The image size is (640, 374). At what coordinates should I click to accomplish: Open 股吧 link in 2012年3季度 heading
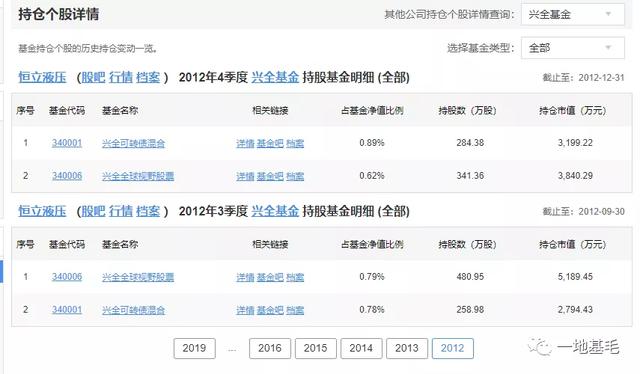(x=93, y=211)
